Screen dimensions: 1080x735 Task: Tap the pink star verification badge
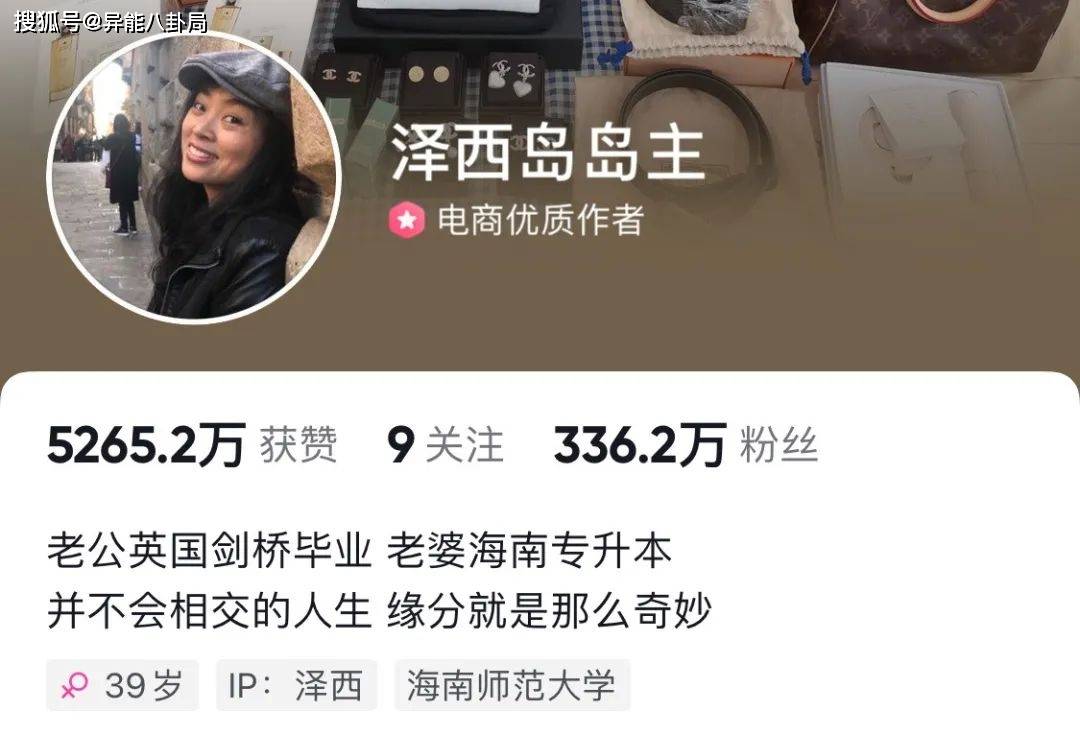[406, 220]
